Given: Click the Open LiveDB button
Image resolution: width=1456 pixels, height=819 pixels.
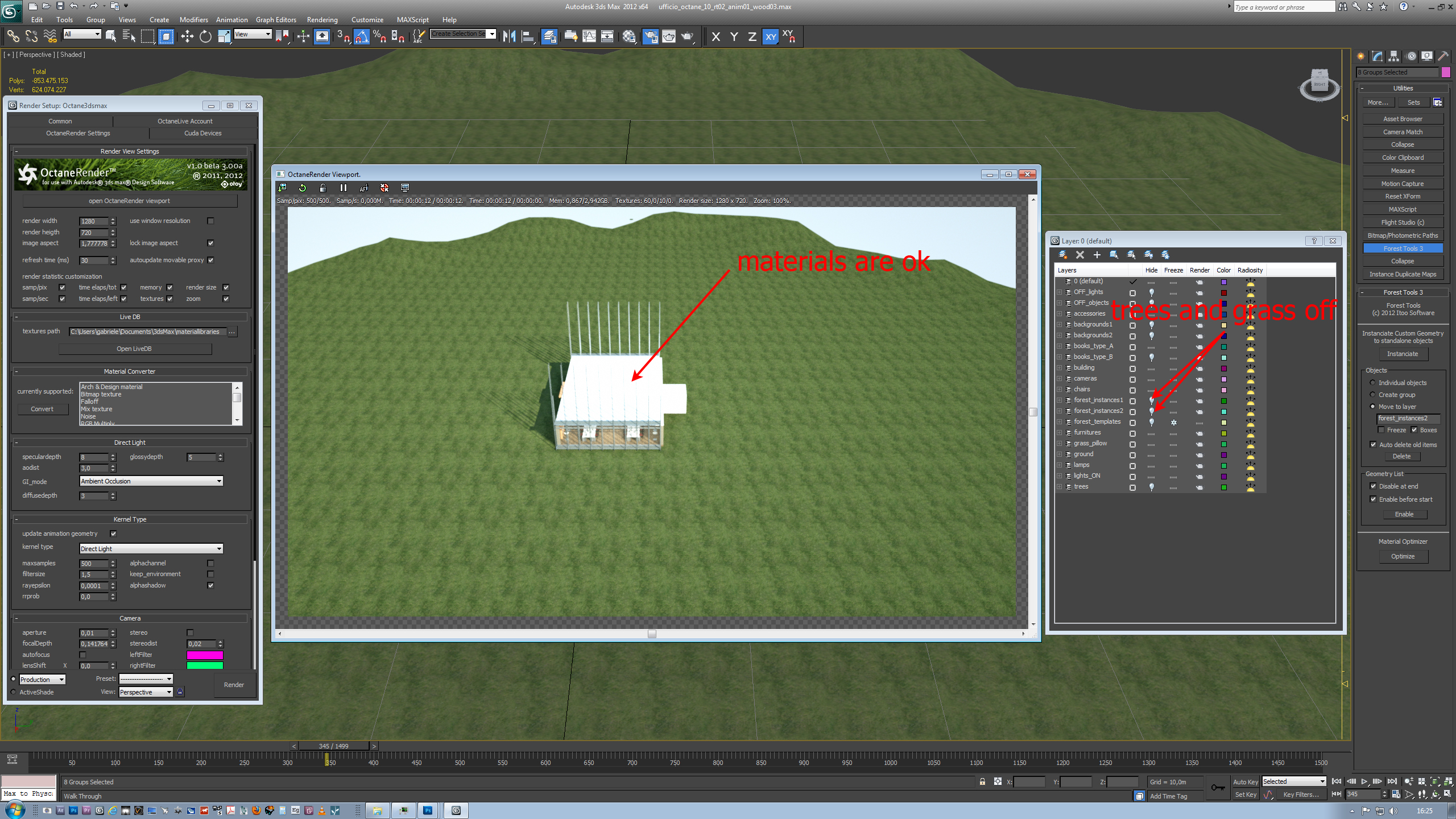Looking at the screenshot, I should (134, 349).
